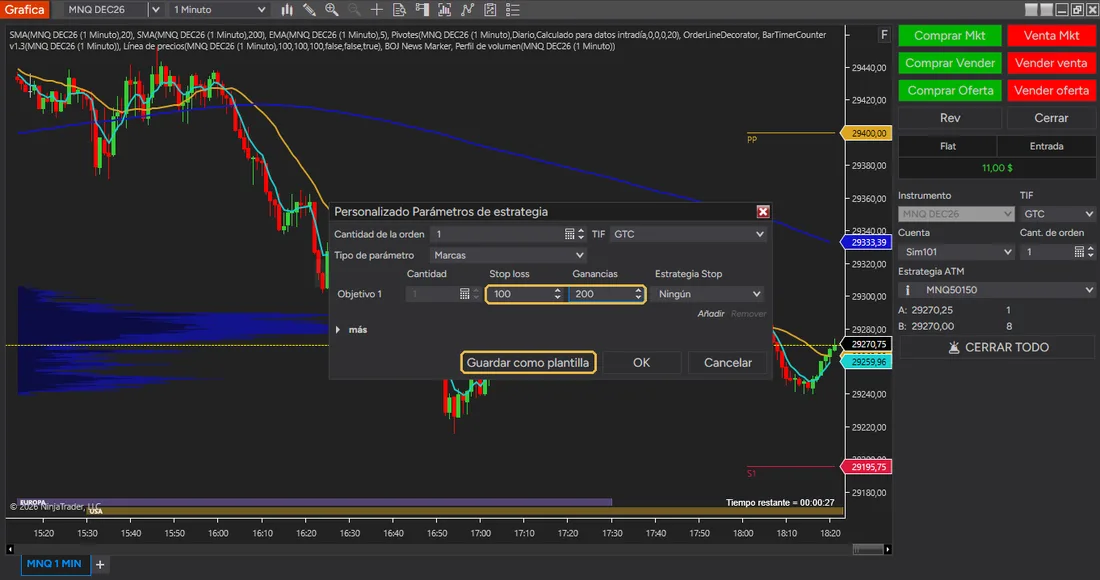Click Comprar Oferta button
This screenshot has height=580, width=1100.
(950, 90)
